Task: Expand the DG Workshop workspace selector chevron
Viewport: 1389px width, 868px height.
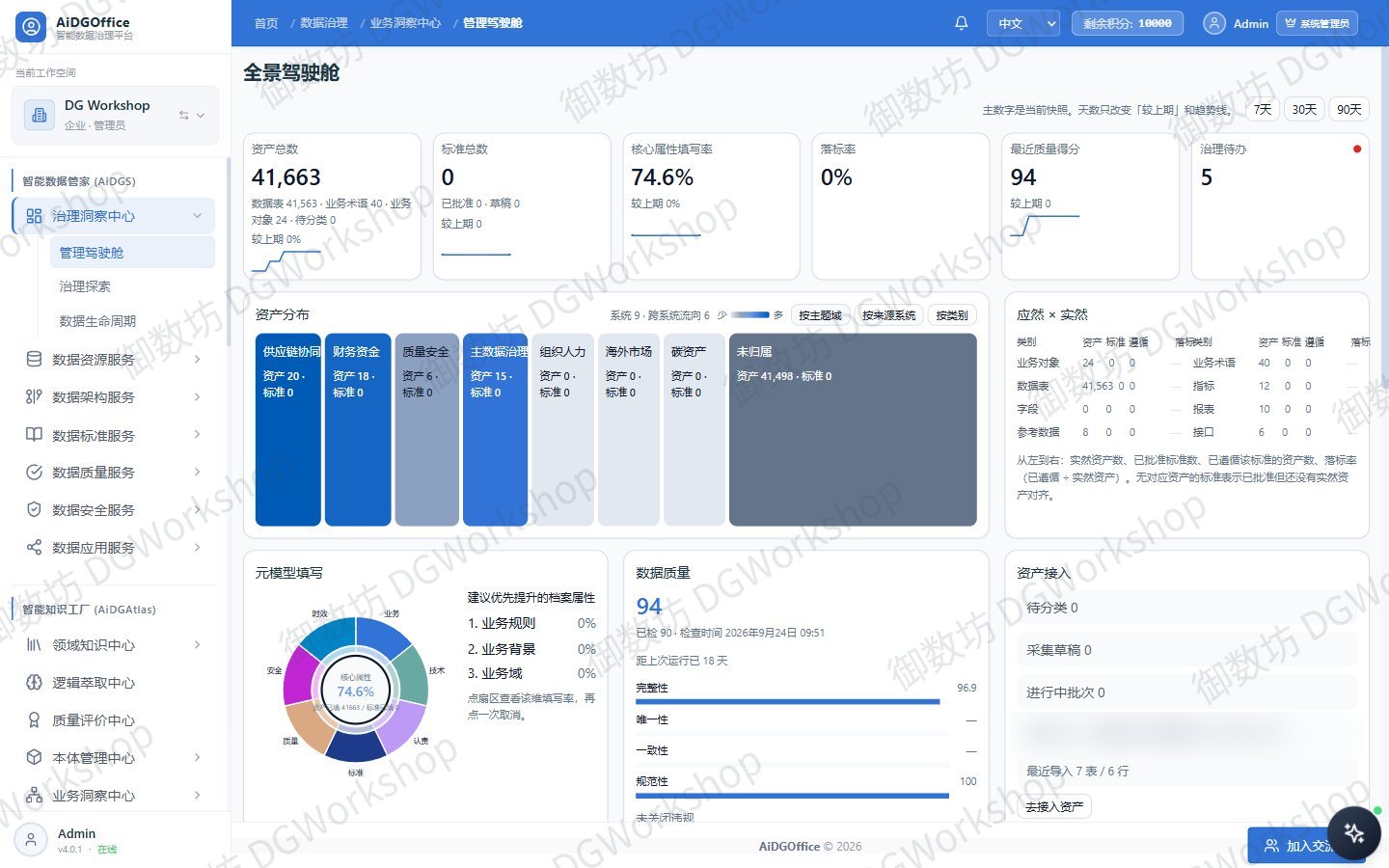Action: click(201, 115)
